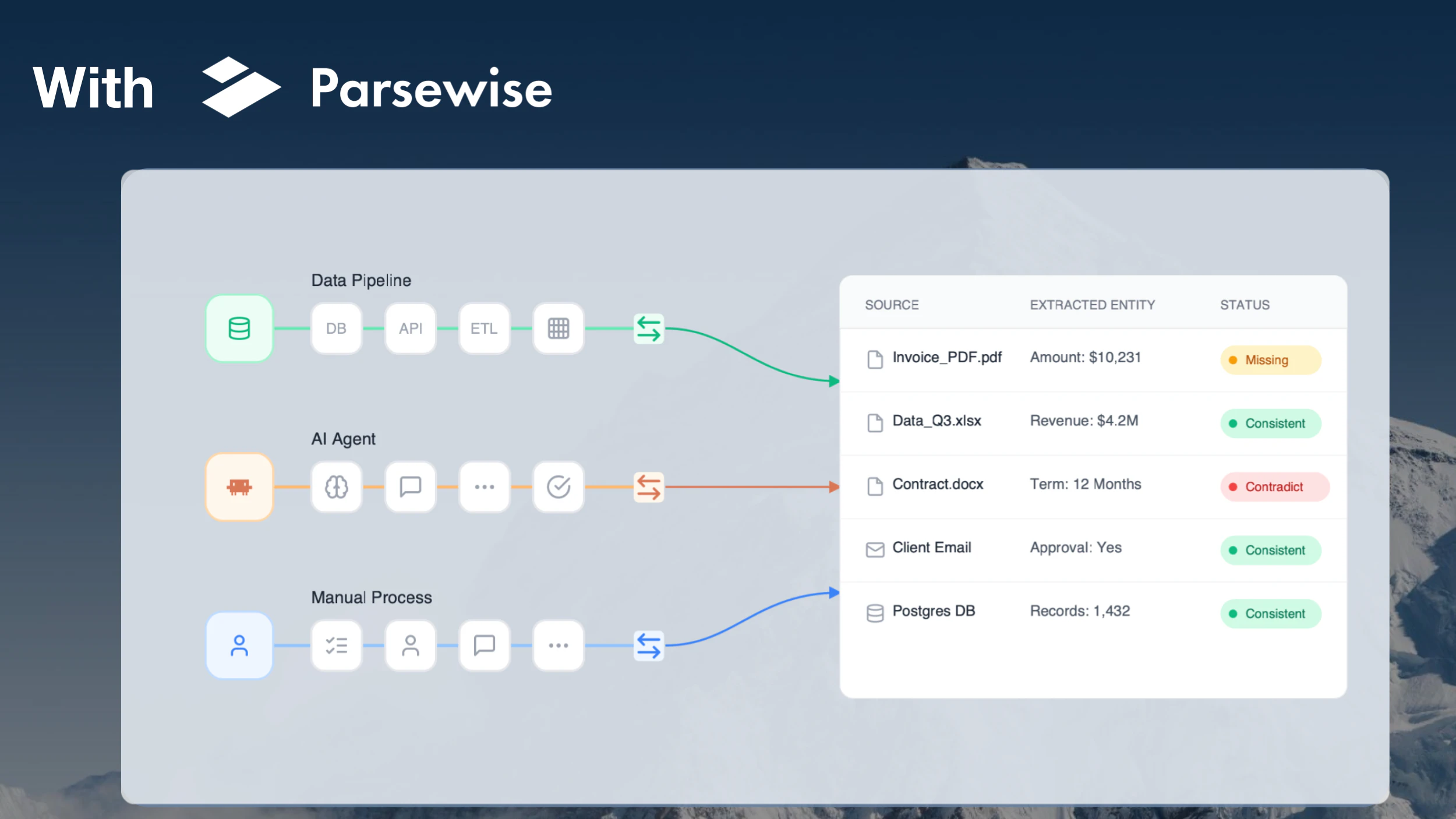Click the chat bubble node in Manual Process row
1456x819 pixels.
point(484,645)
